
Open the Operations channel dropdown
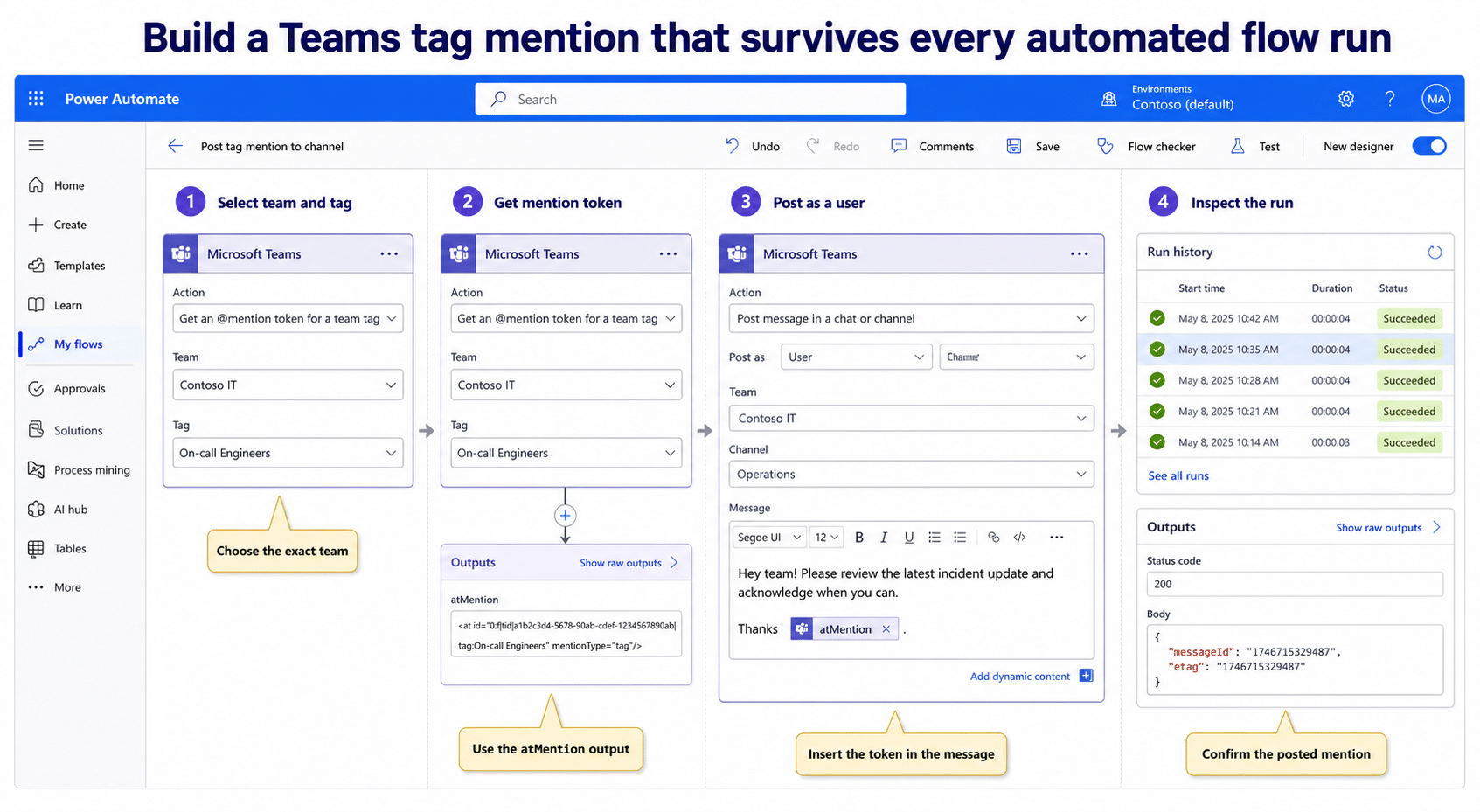(911, 474)
